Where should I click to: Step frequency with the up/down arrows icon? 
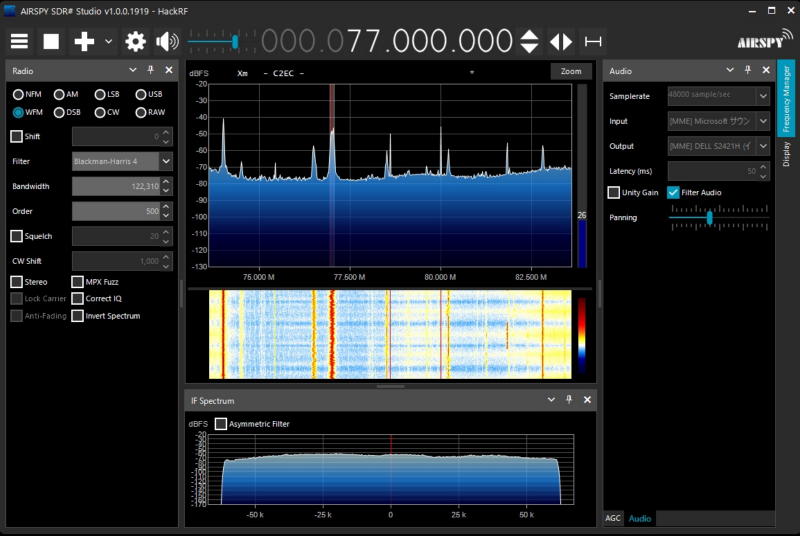tap(529, 41)
